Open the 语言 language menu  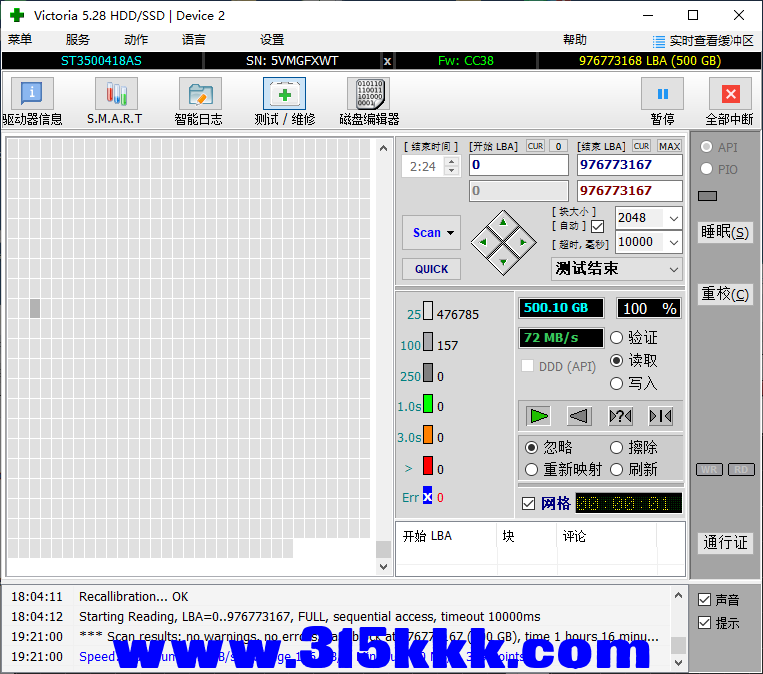[x=194, y=40]
